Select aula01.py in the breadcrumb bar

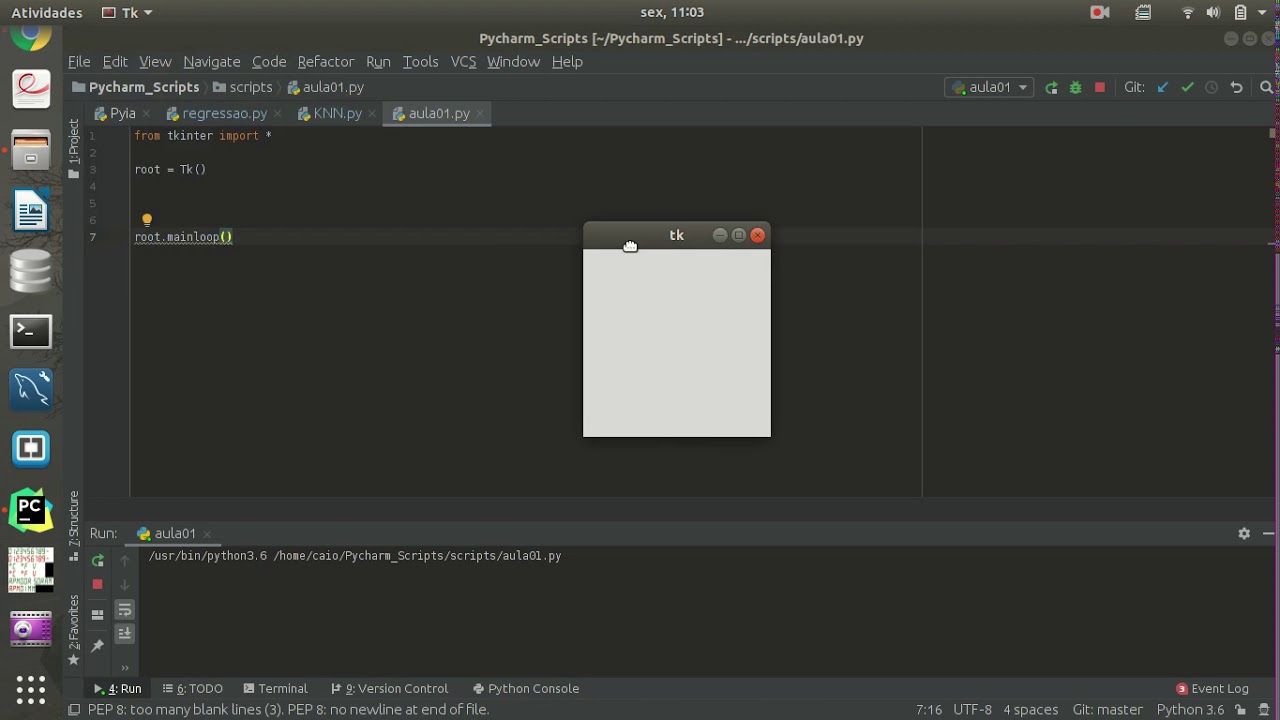coord(325,88)
